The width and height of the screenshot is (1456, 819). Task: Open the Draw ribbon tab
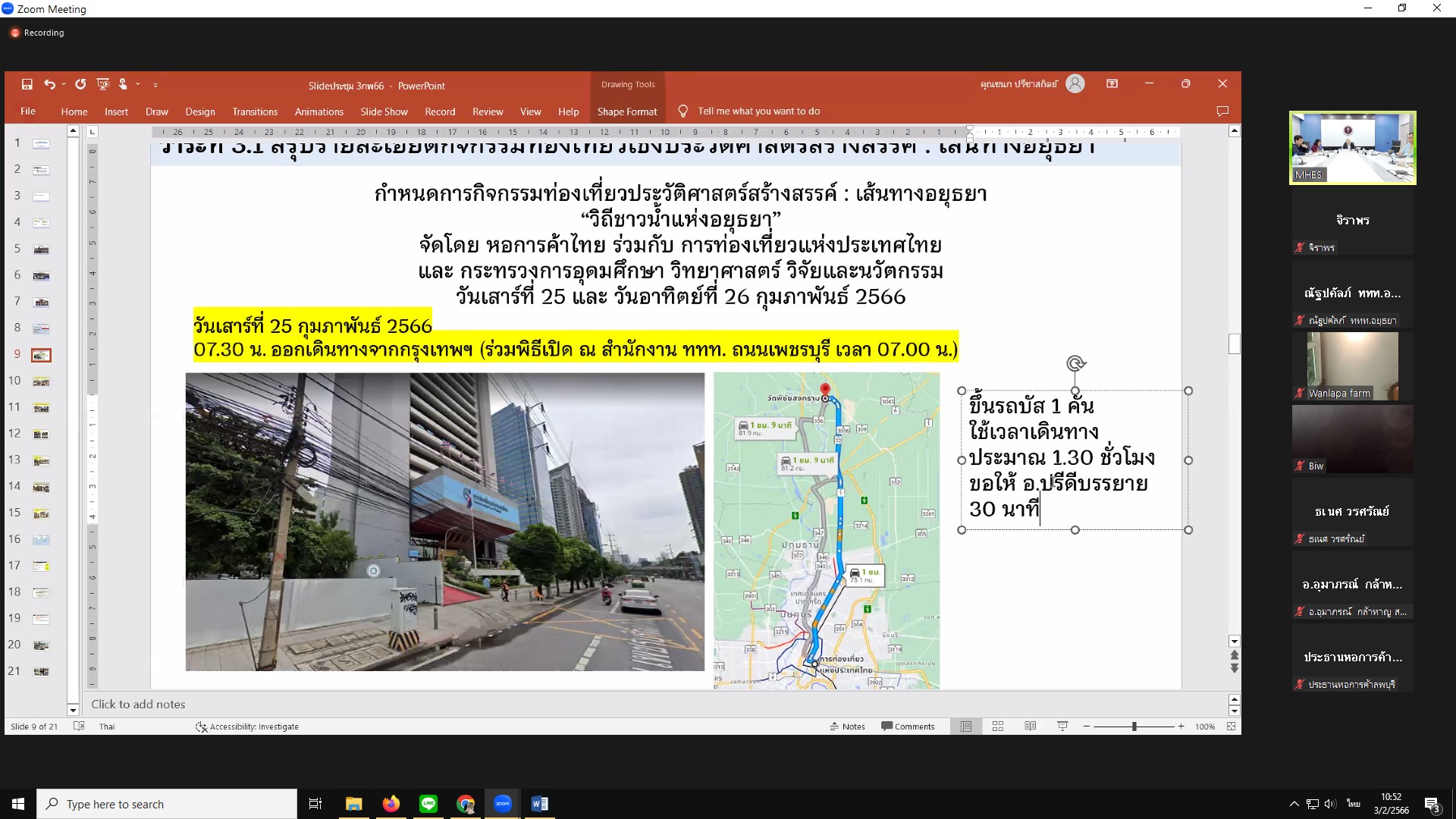point(157,111)
